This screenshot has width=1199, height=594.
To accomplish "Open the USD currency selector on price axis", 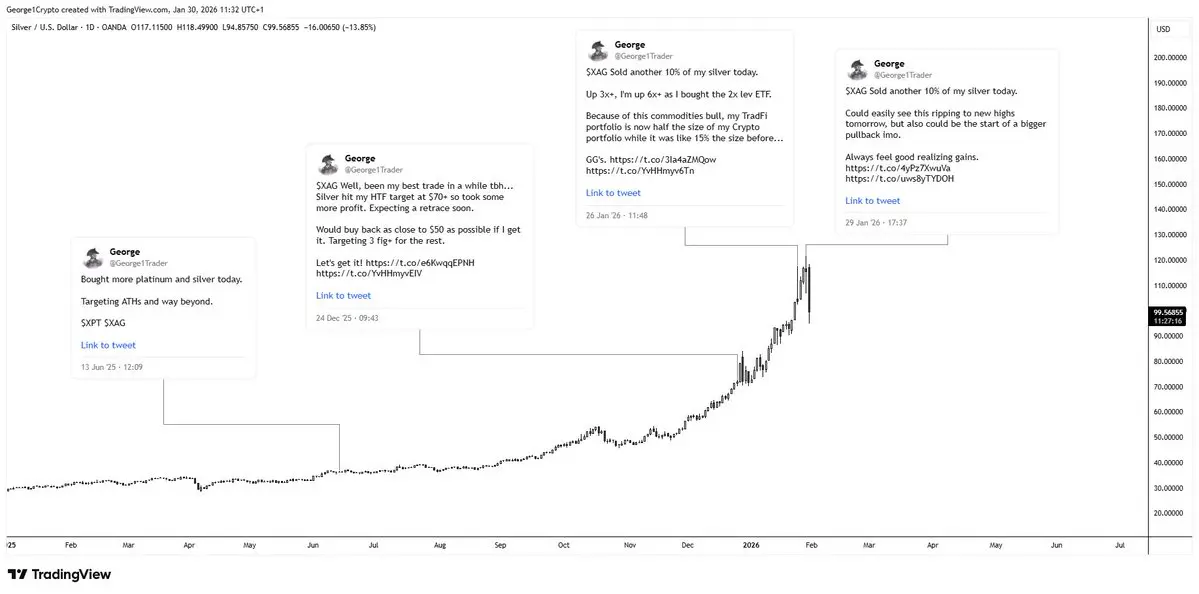I will pos(1163,29).
